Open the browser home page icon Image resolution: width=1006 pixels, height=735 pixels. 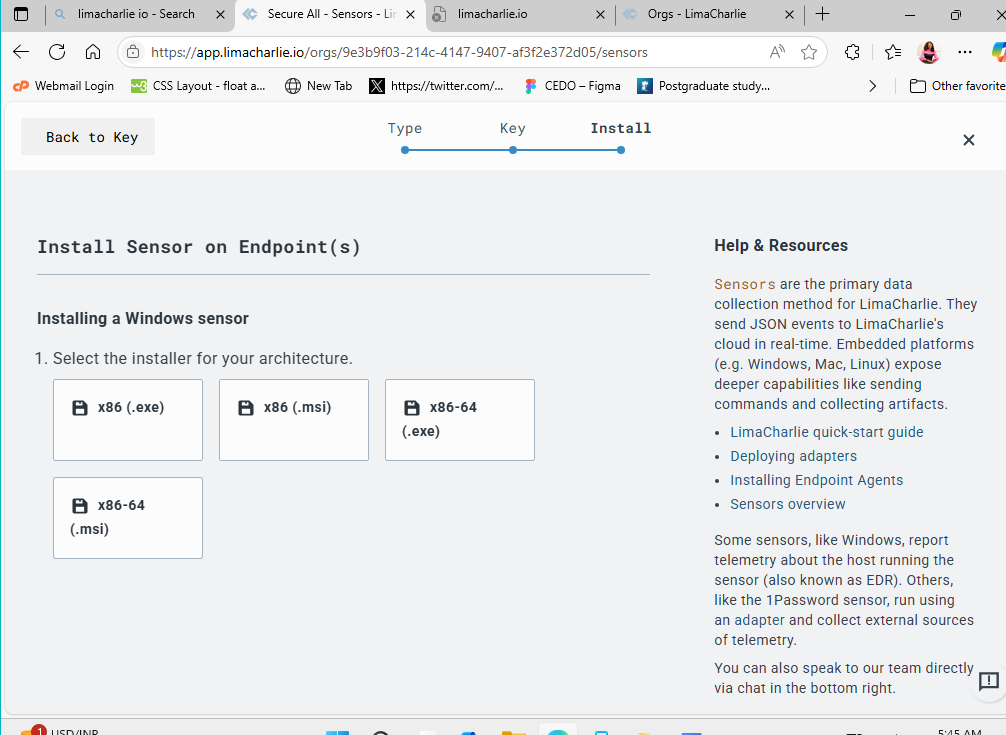[93, 52]
